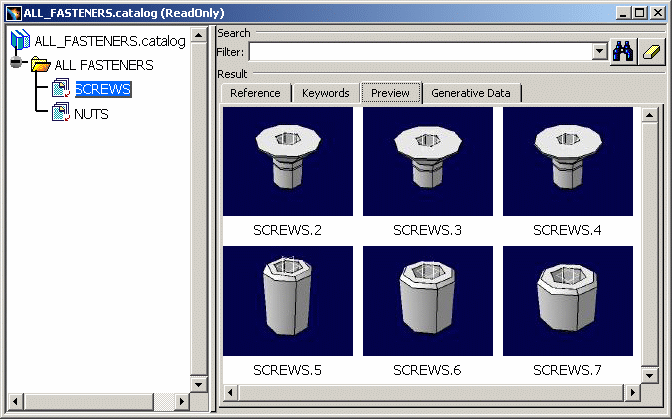Click the SCREWS.7 label text
Image resolution: width=672 pixels, height=420 pixels.
click(567, 370)
